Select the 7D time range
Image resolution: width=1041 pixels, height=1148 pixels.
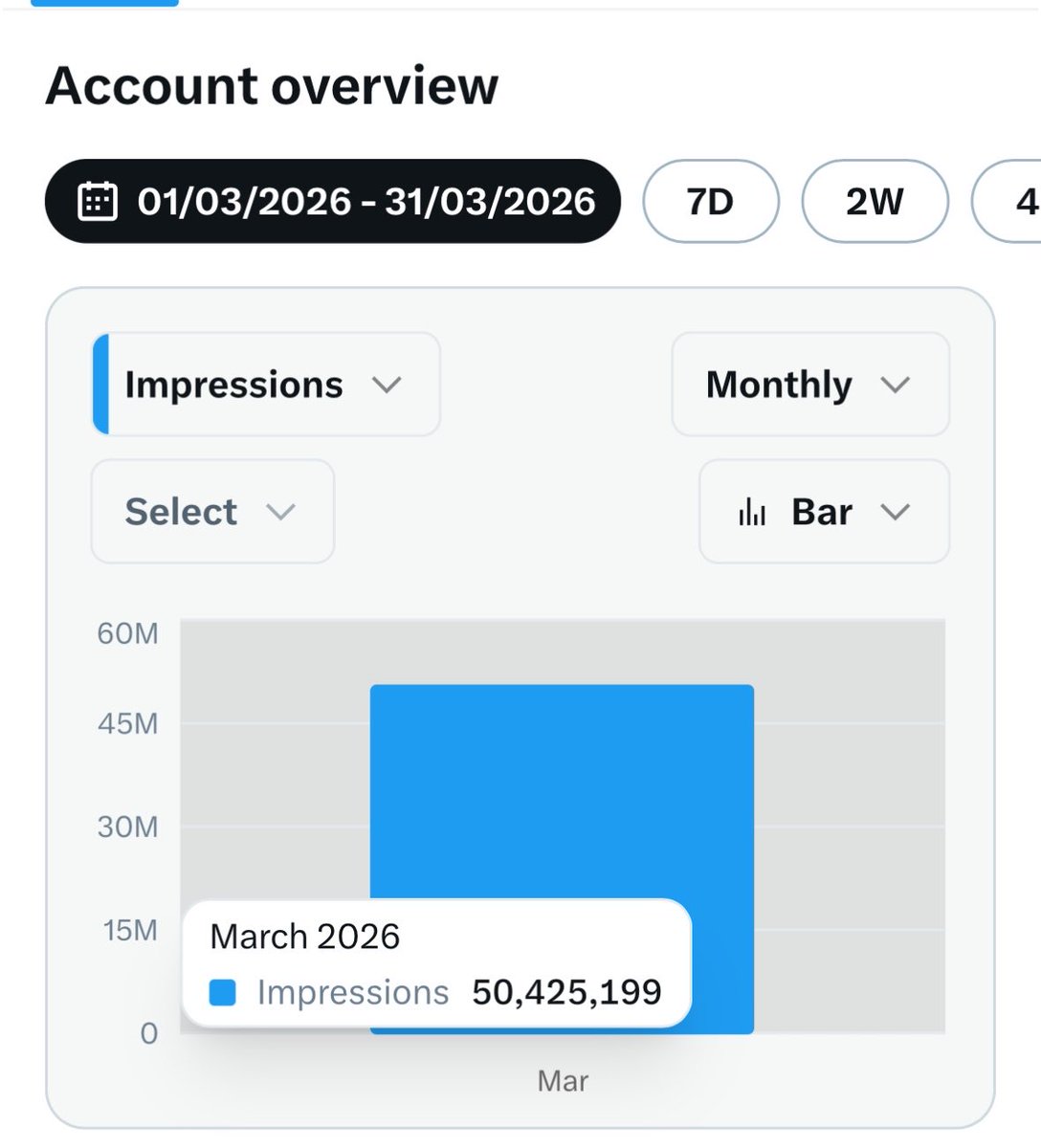(x=710, y=201)
